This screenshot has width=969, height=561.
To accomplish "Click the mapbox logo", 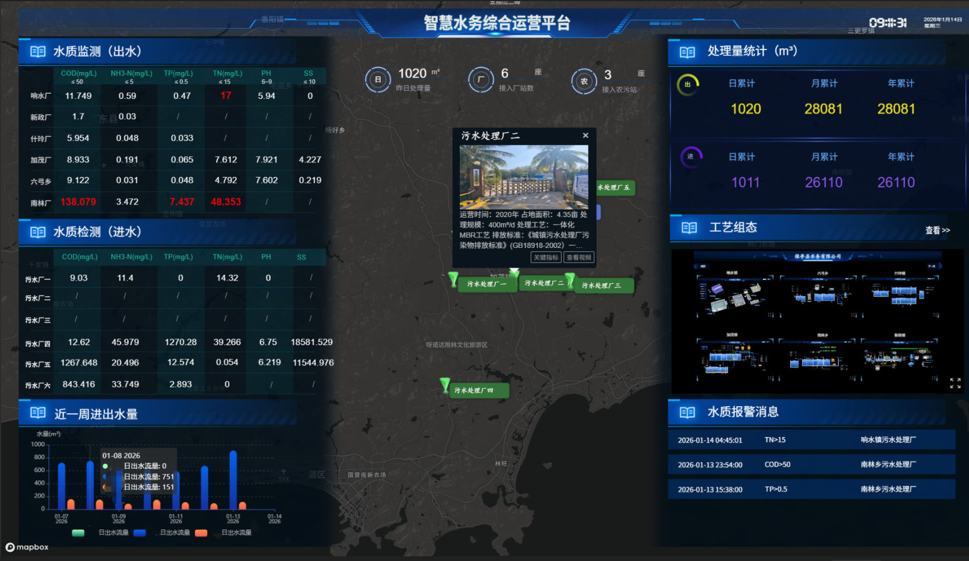I will pos(27,547).
